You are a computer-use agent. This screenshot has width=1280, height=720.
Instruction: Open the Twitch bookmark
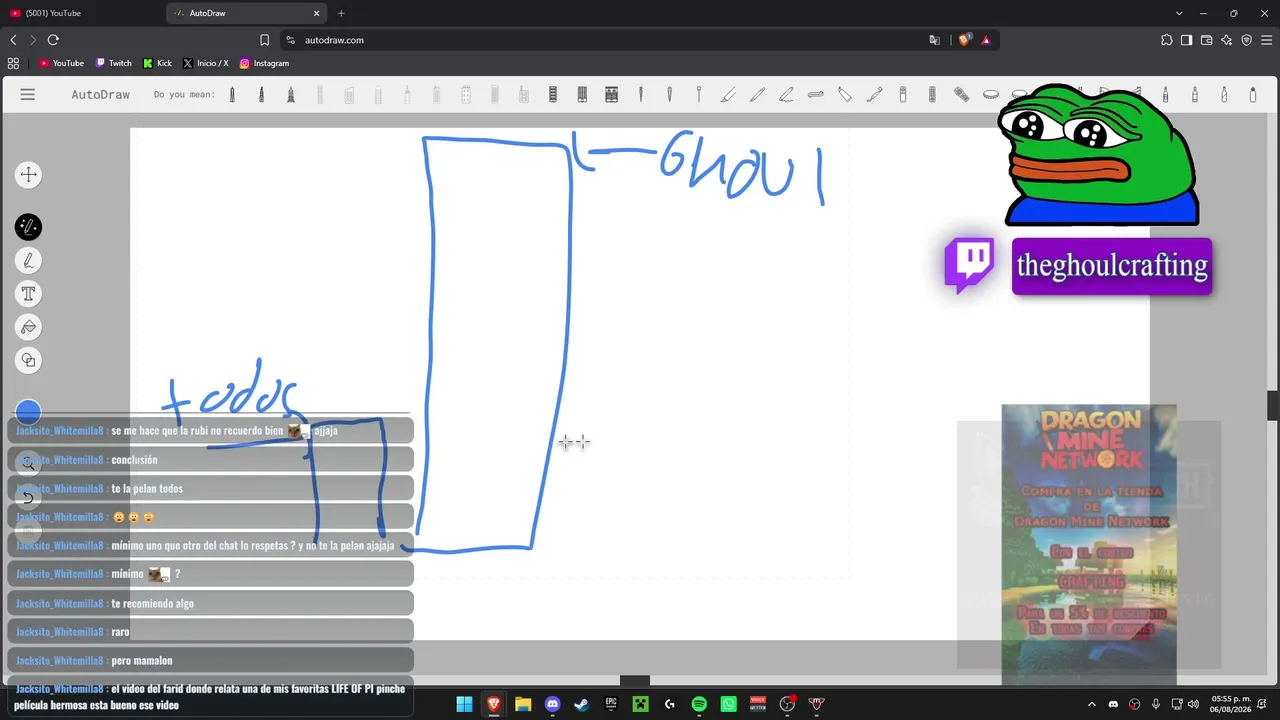click(x=113, y=63)
